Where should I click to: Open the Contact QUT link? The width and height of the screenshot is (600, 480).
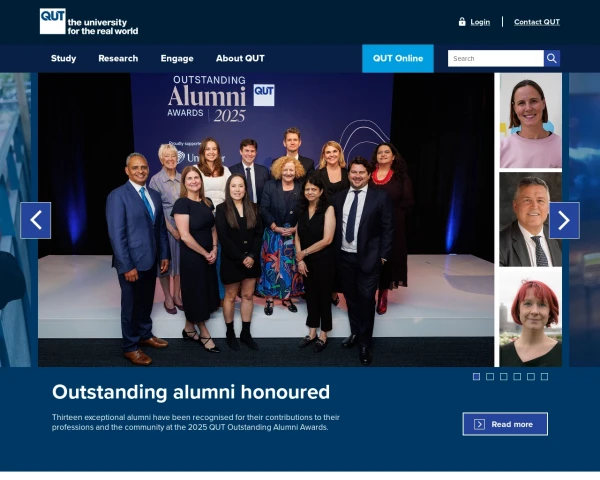click(x=537, y=22)
